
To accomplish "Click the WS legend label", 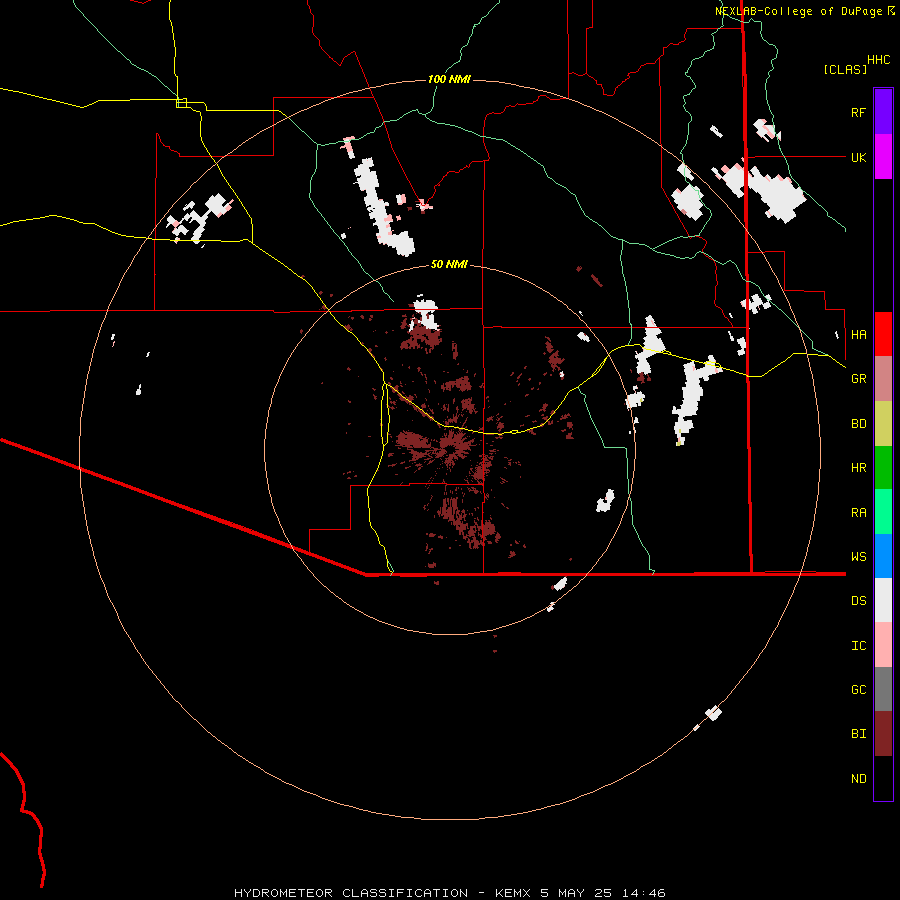I will click(x=858, y=556).
